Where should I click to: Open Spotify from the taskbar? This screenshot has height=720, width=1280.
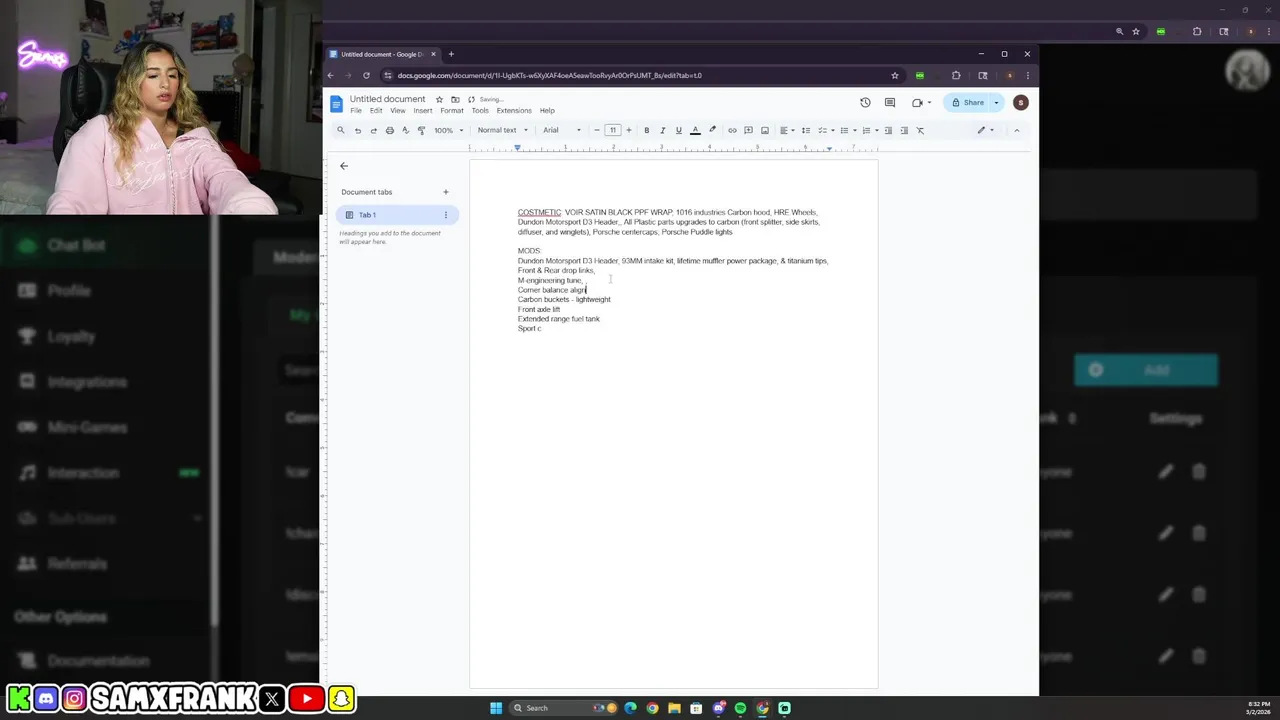click(x=740, y=708)
